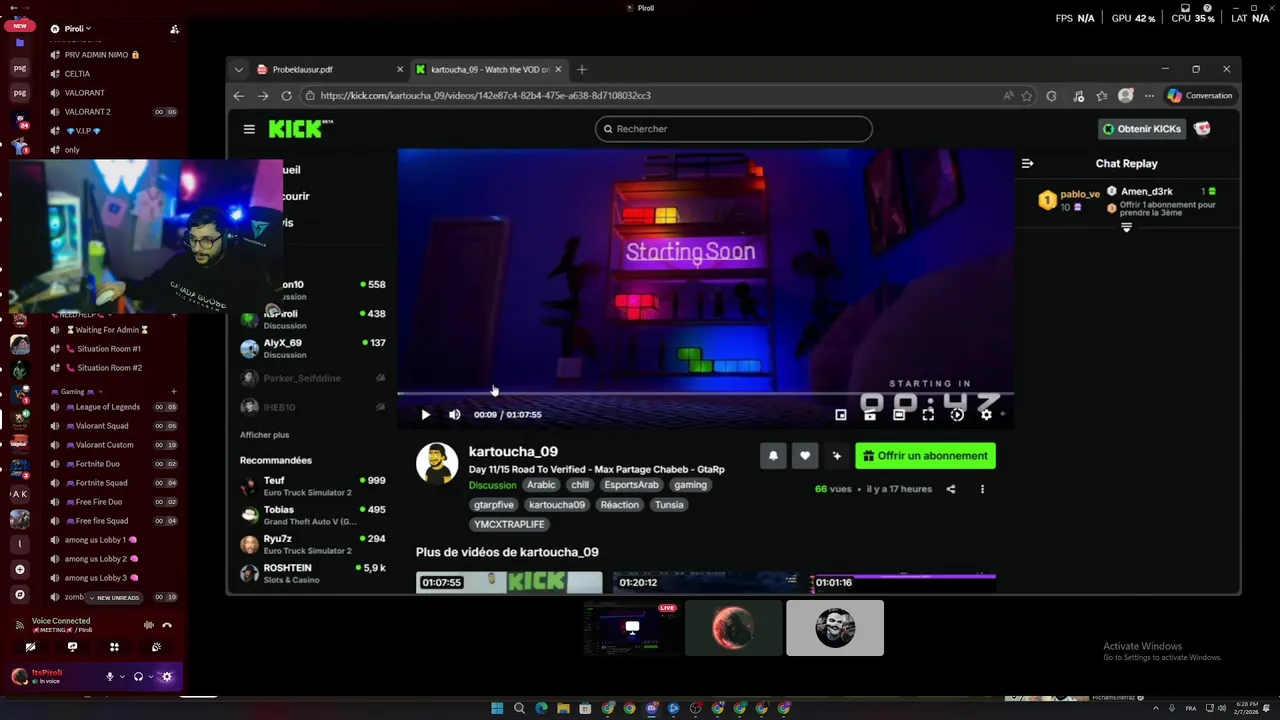Open video player settings gear
Screen dimensions: 1280x720
click(x=986, y=414)
